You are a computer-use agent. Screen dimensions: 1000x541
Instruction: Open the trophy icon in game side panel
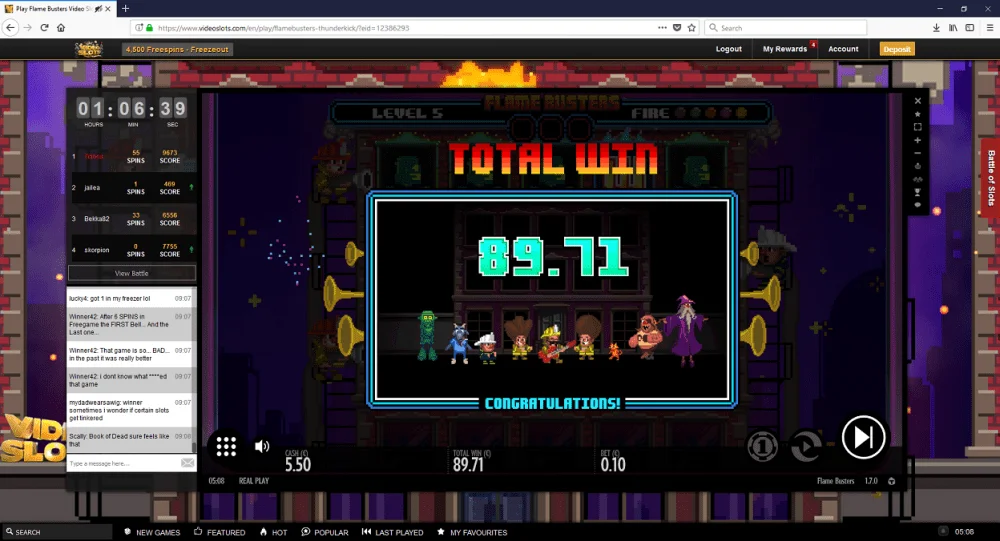(918, 192)
